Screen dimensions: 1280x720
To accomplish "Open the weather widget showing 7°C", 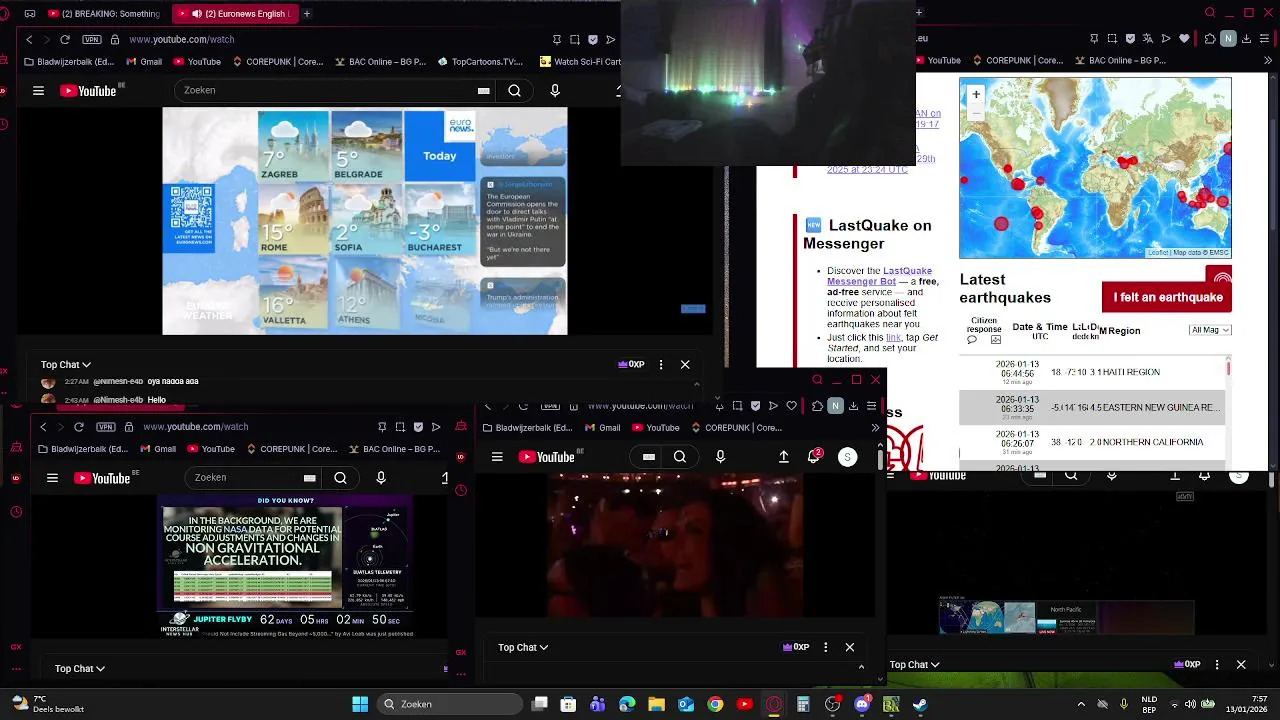I will [x=47, y=704].
